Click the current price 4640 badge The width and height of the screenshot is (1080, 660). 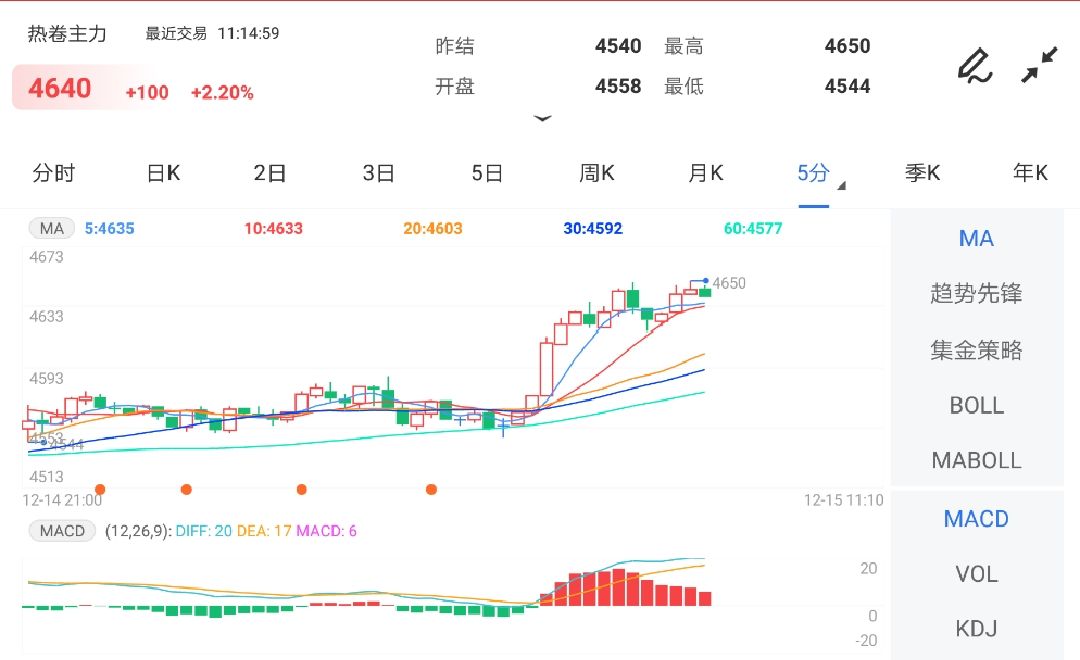pyautogui.click(x=60, y=88)
